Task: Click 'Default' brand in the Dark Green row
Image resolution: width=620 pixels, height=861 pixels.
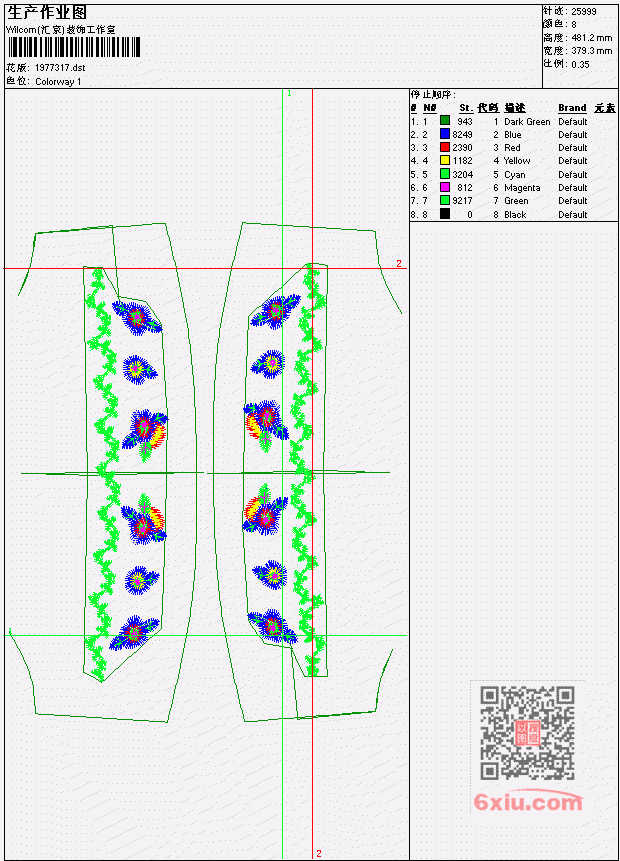Action: pyautogui.click(x=573, y=121)
